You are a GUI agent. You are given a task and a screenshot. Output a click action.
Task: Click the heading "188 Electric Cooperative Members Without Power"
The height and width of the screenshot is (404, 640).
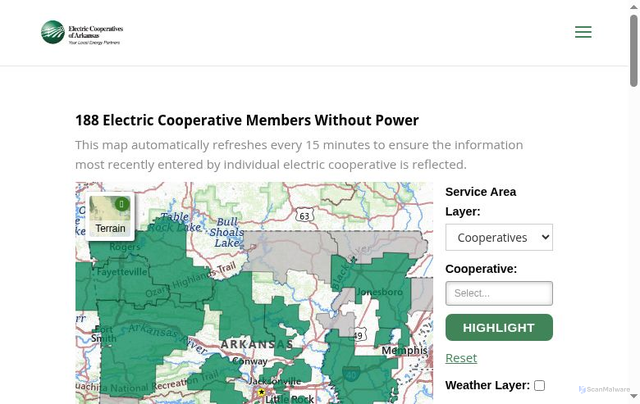point(247,120)
